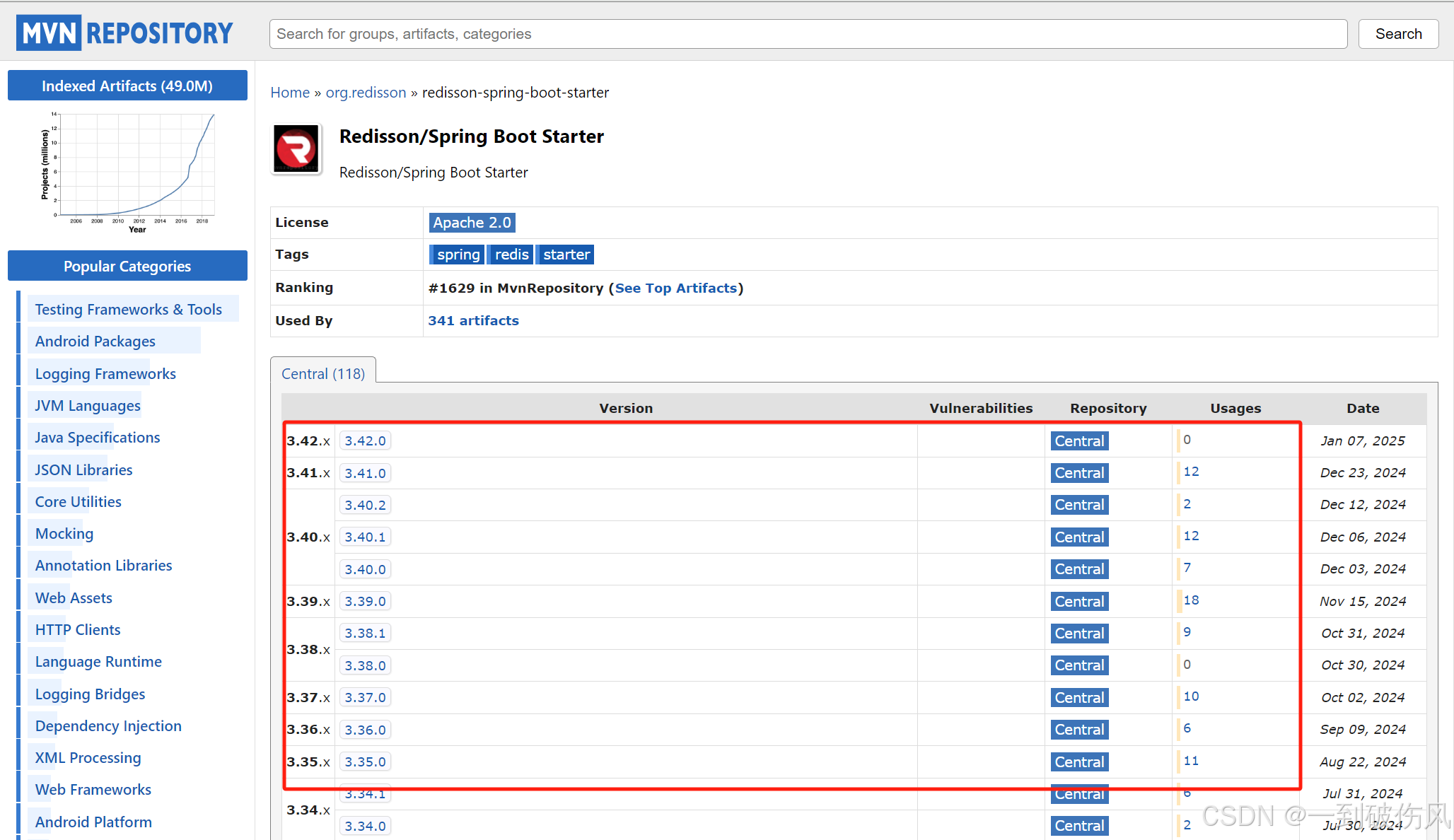The image size is (1454, 840).
Task: Click the redis tag
Action: 511,254
